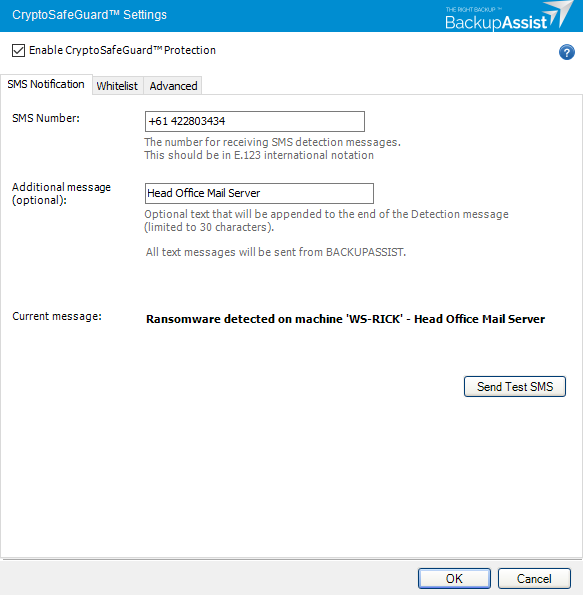The image size is (583, 595).
Task: Click the paper plane icon in the header
Action: [560, 14]
